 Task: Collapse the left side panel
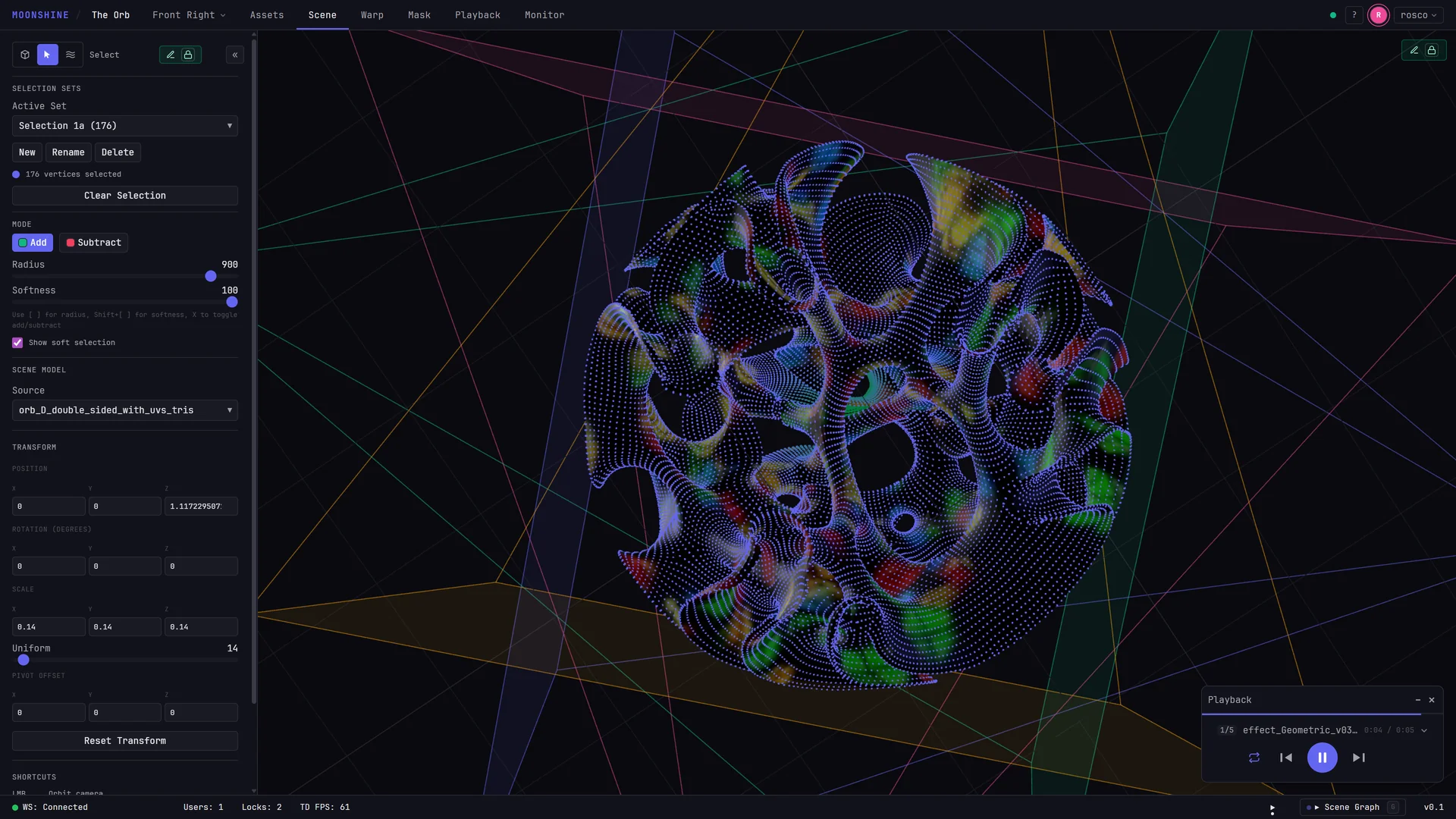tap(235, 55)
